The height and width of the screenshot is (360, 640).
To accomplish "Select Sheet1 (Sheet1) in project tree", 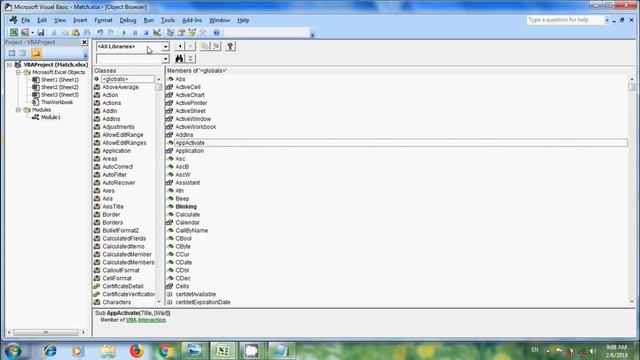I will pyautogui.click(x=60, y=80).
